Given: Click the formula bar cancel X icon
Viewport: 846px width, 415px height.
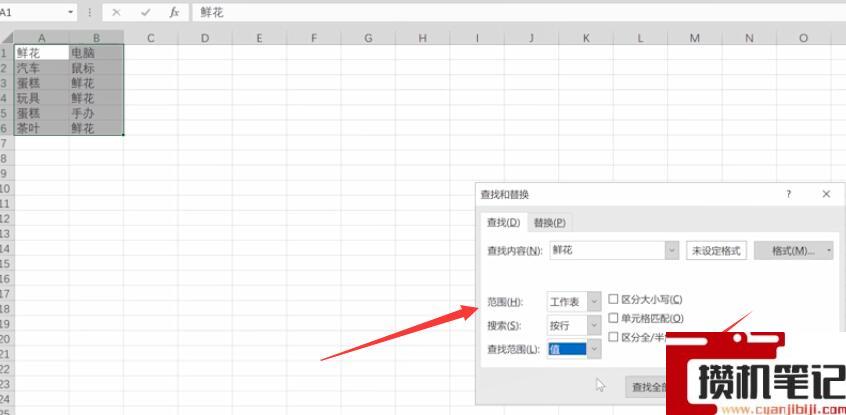Looking at the screenshot, I should tap(115, 12).
